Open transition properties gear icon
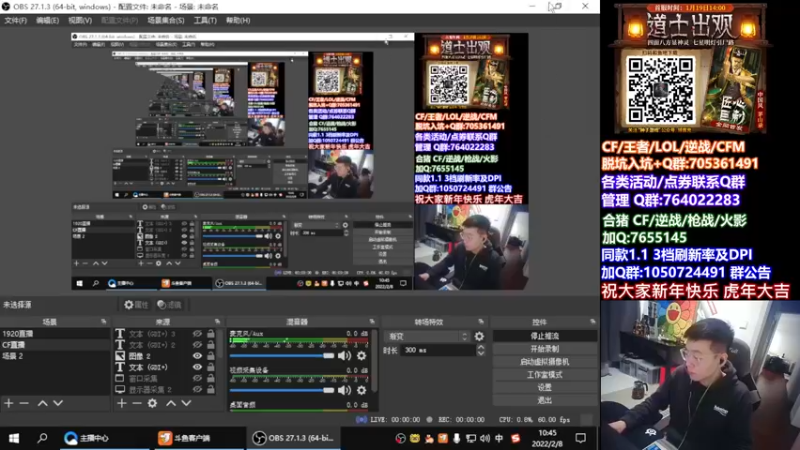The height and width of the screenshot is (450, 800). coord(479,336)
